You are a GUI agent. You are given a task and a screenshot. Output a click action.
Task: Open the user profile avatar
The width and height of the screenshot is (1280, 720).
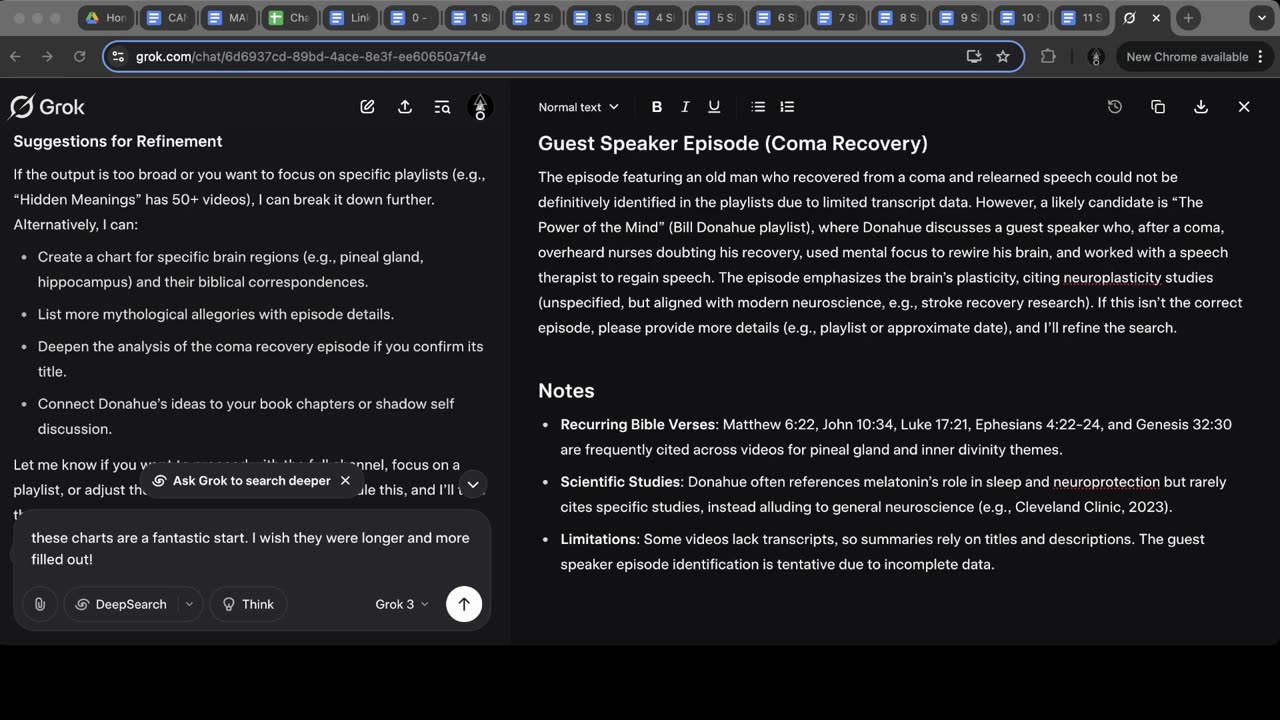click(x=480, y=107)
